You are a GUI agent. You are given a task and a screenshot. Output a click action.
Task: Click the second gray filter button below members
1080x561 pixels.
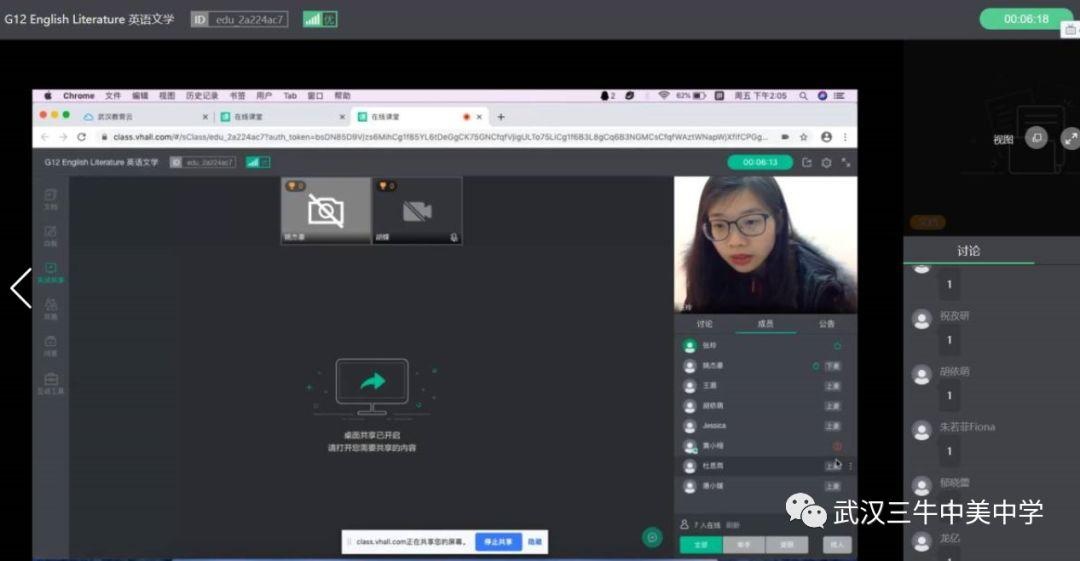tap(744, 544)
